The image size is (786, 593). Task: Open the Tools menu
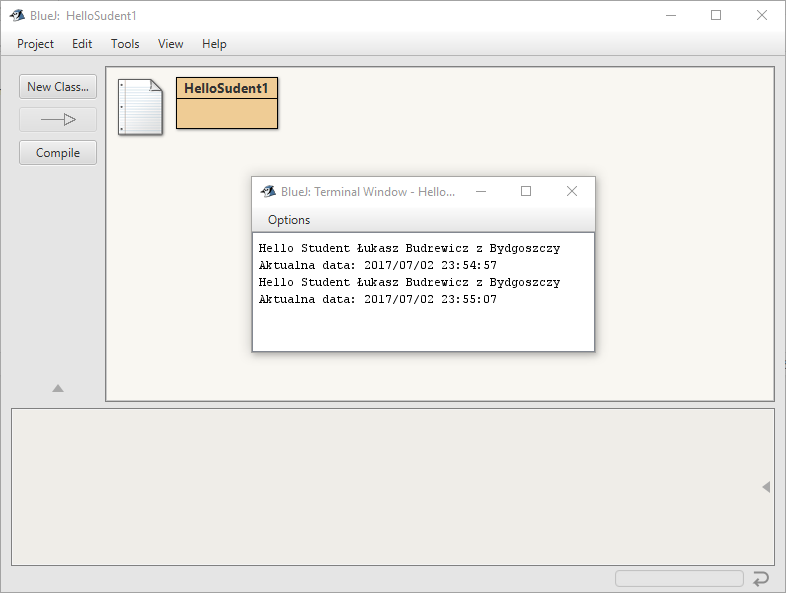pos(125,44)
